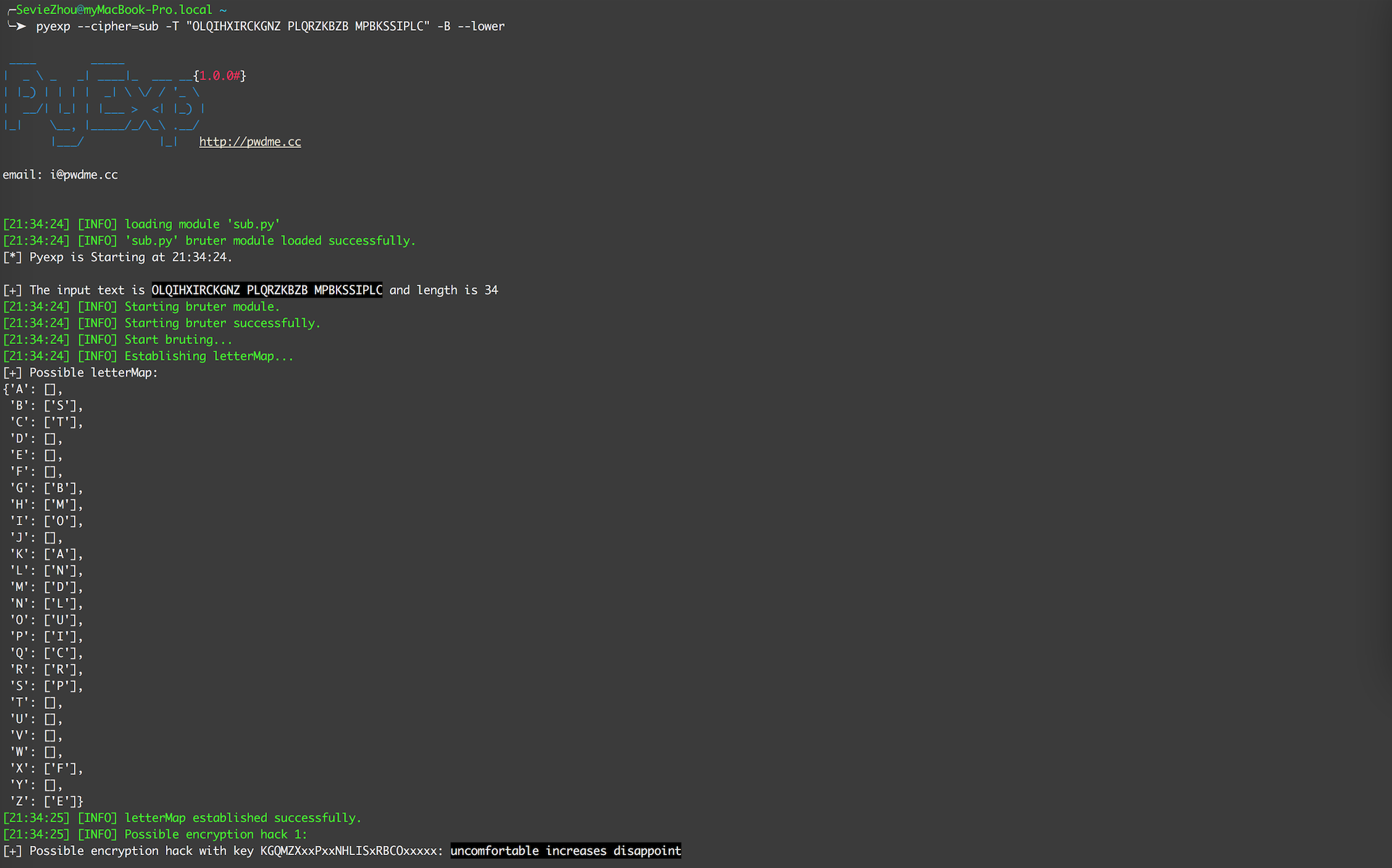Click the red version number 1.0.0#

tap(219, 76)
